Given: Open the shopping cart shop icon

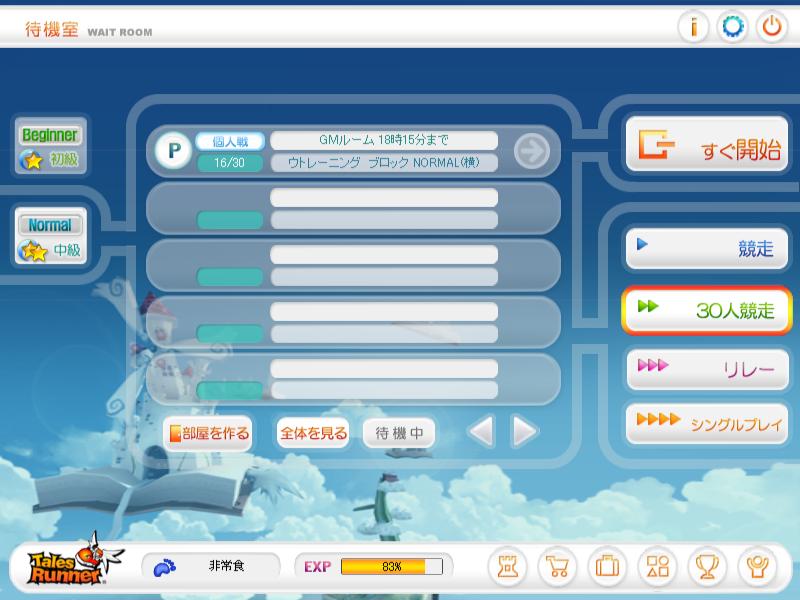Looking at the screenshot, I should point(557,566).
